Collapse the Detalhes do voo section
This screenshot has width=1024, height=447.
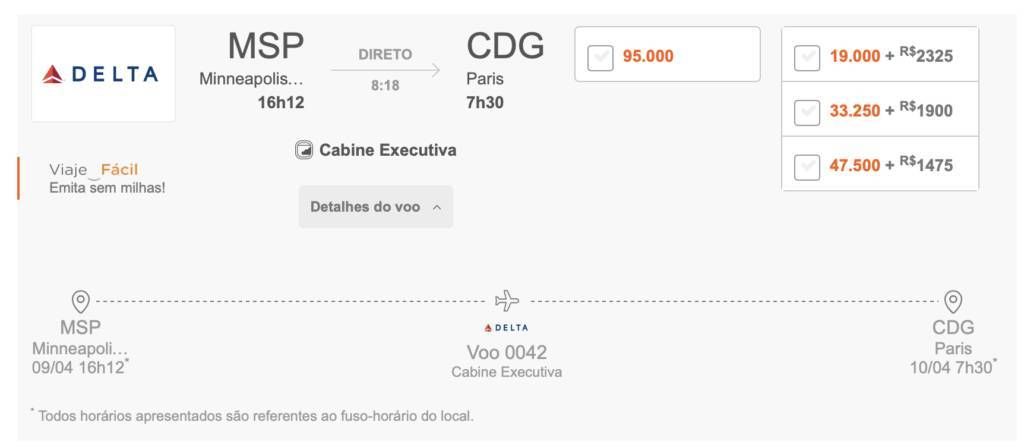click(x=376, y=207)
